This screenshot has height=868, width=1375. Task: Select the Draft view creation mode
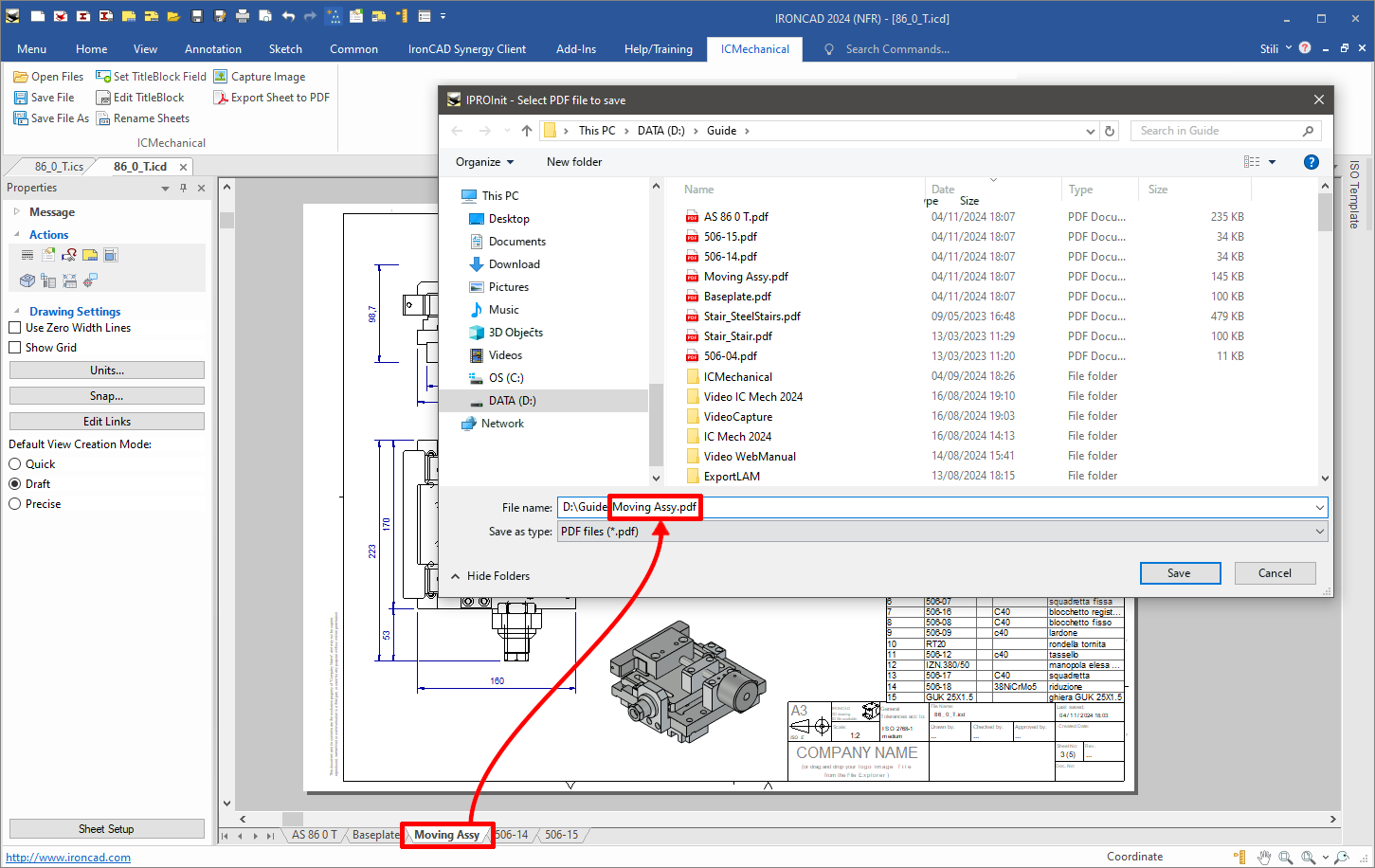15,484
